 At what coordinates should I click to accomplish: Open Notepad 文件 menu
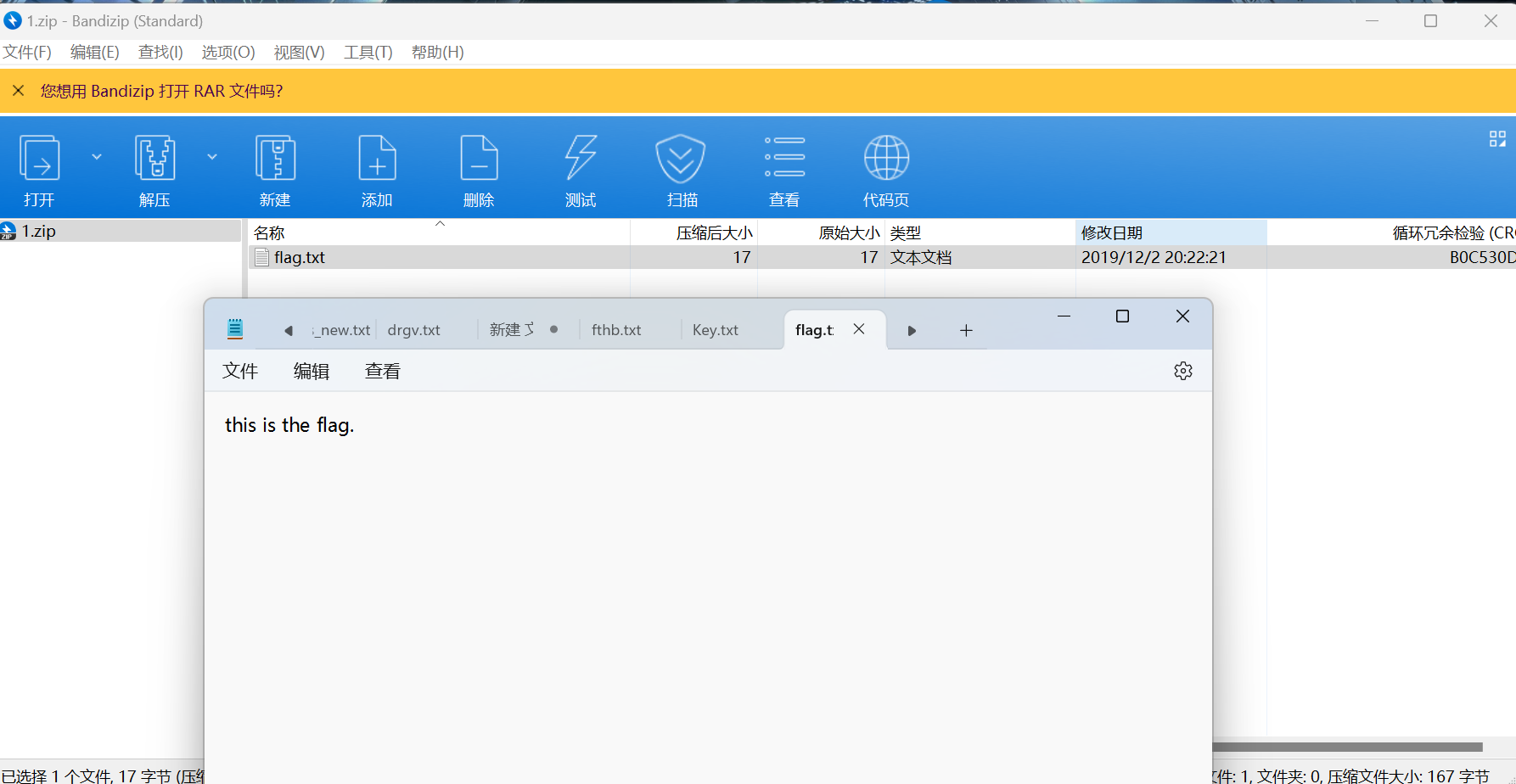[x=240, y=371]
